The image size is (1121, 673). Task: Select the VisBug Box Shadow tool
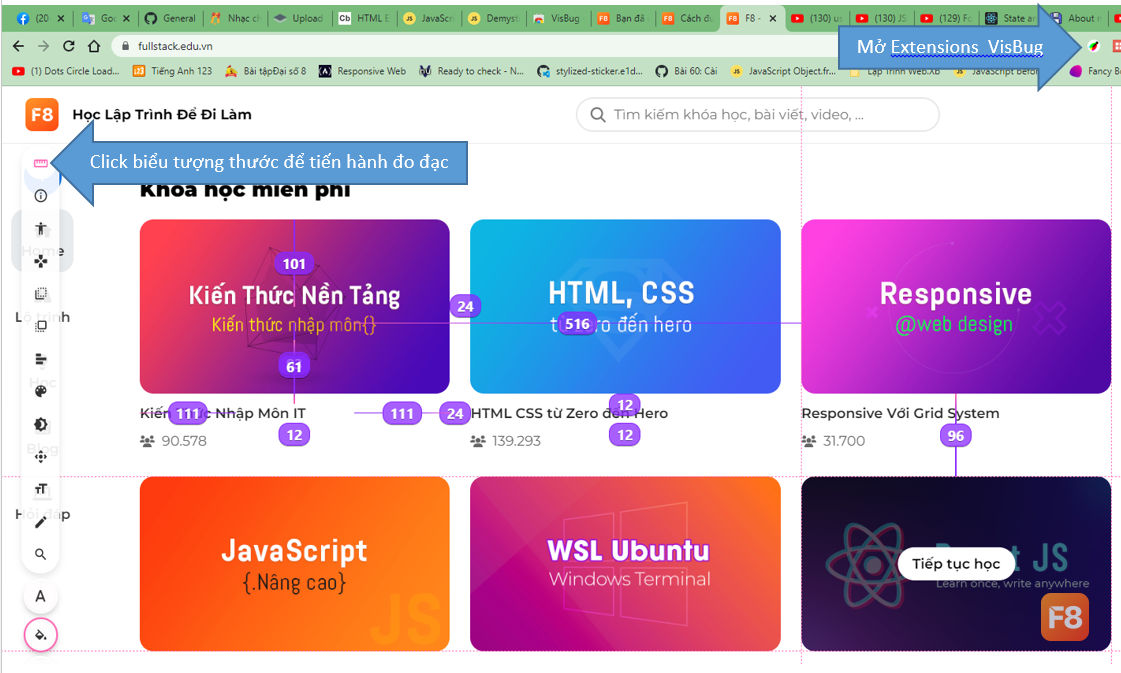coord(41,424)
